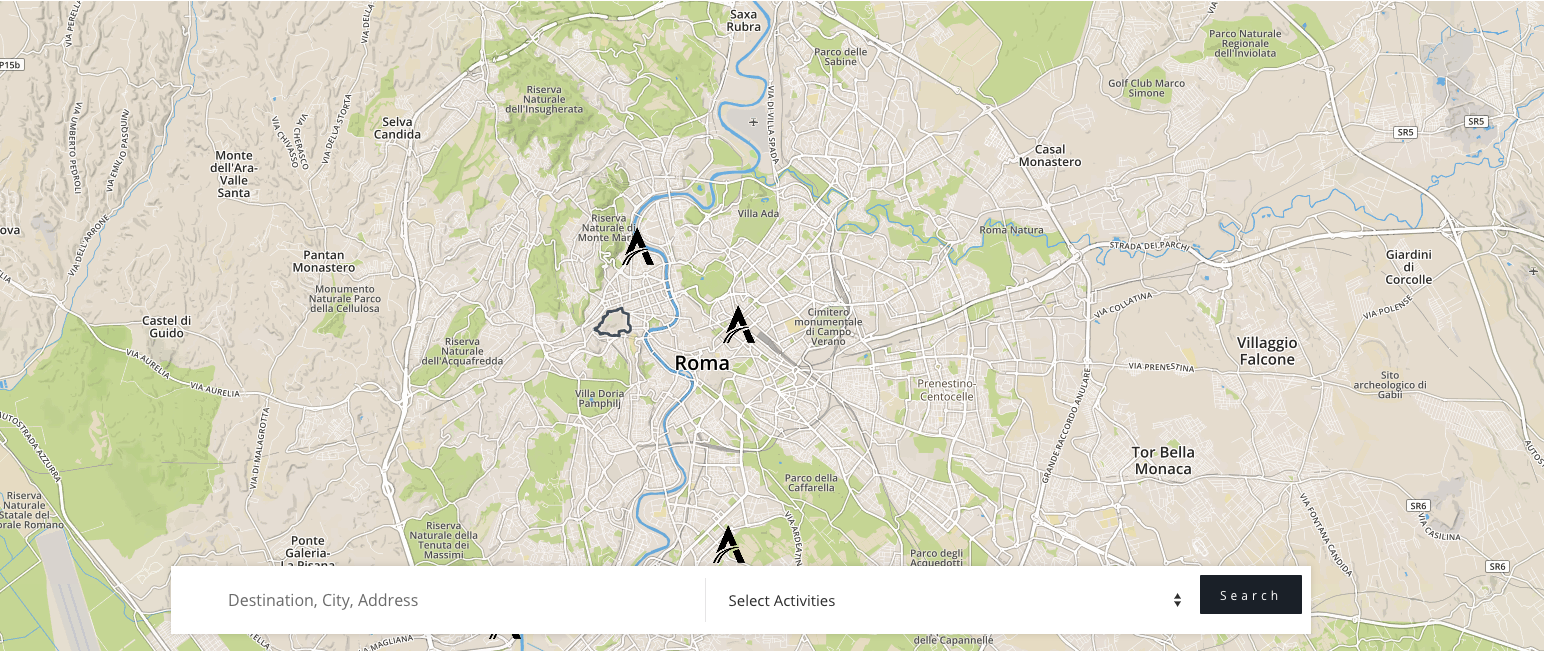Click the Riserva Naturale dell'Acquafredda label
Viewport: 1544px width, 652px height.
pos(463,351)
